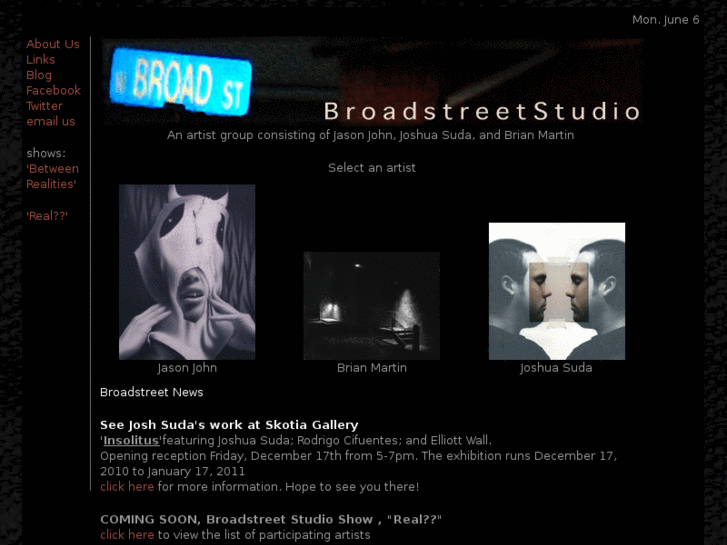Viewport: 727px width, 545px height.
Task: Open the Facebook link in sidebar
Action: coord(53,90)
